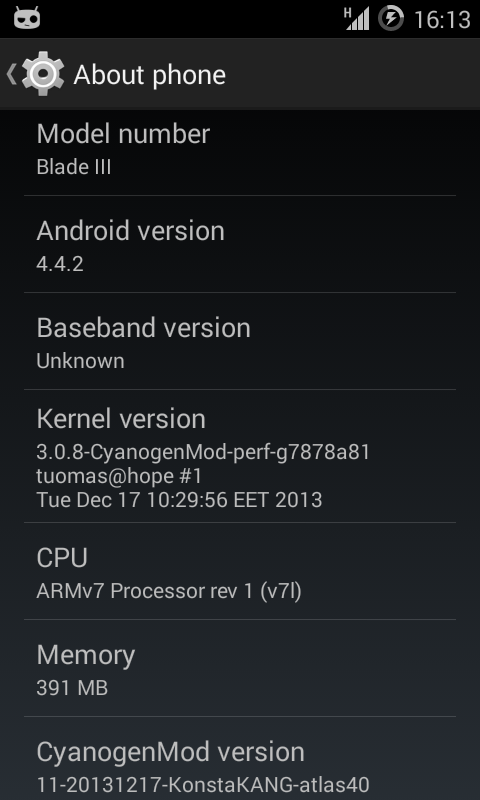Select the Model number entry
Screen dimensions: 480x800
point(240,151)
